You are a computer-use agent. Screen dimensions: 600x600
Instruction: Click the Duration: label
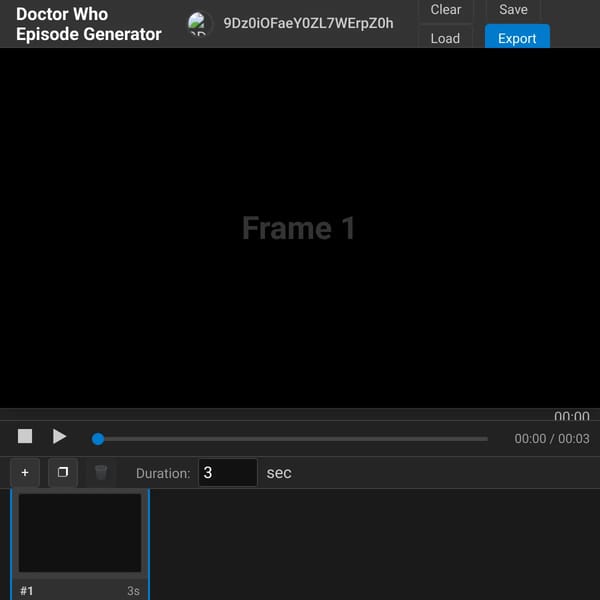click(163, 473)
